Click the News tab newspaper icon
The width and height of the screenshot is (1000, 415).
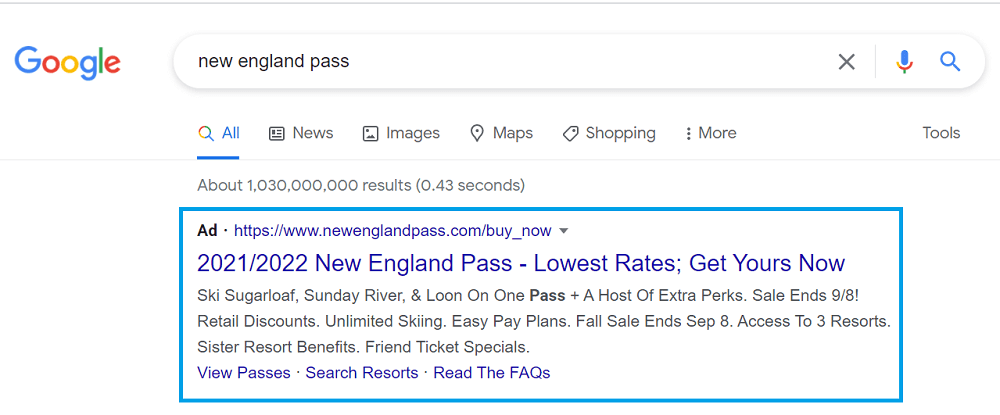click(276, 133)
